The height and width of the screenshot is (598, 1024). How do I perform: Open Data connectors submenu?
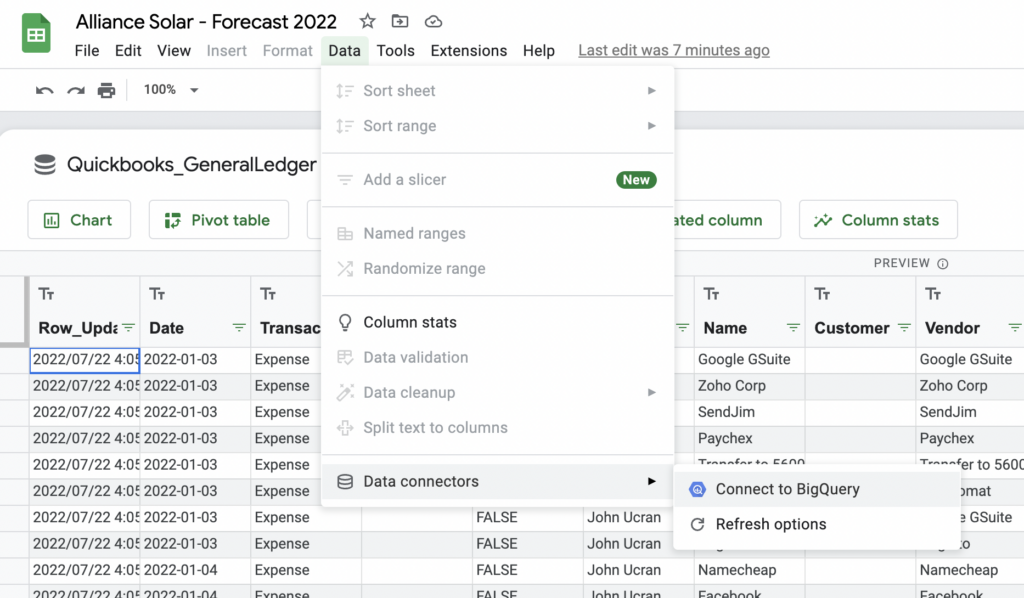498,481
